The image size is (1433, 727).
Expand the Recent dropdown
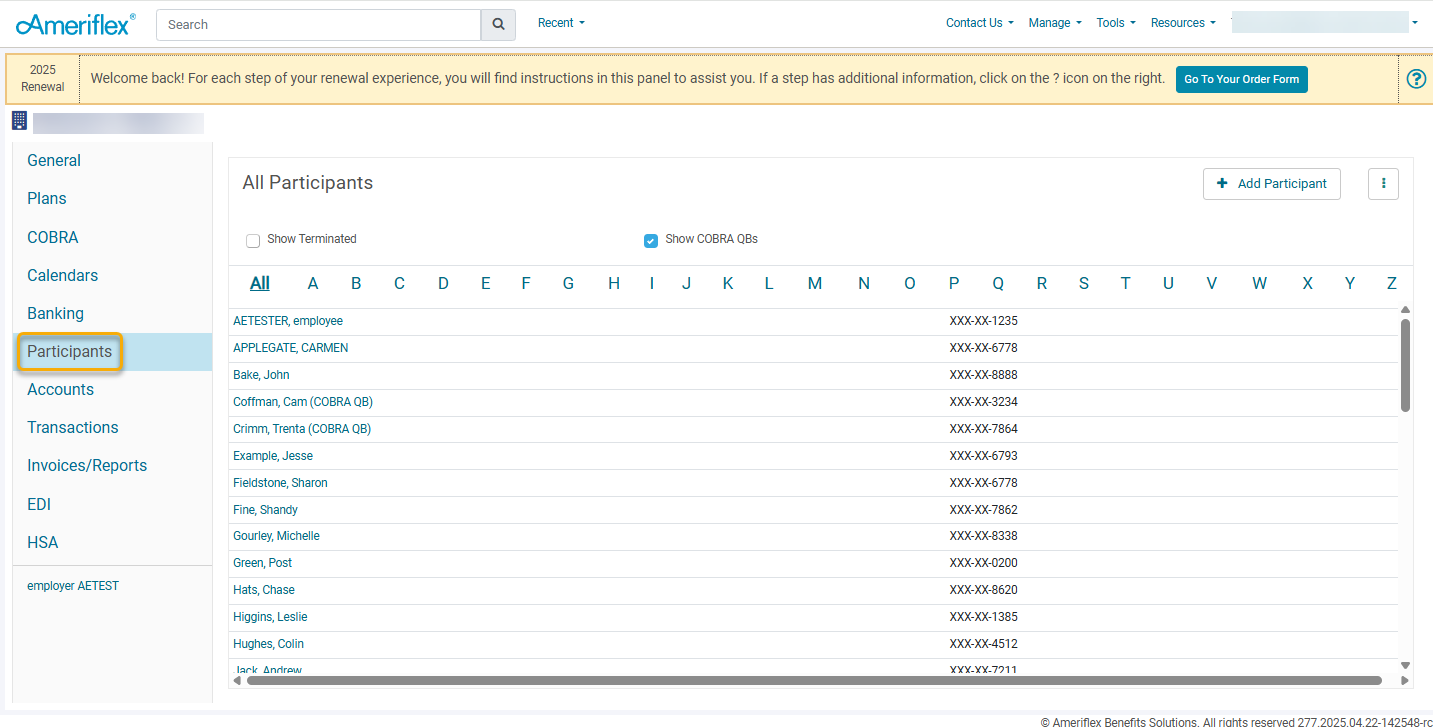coord(561,23)
